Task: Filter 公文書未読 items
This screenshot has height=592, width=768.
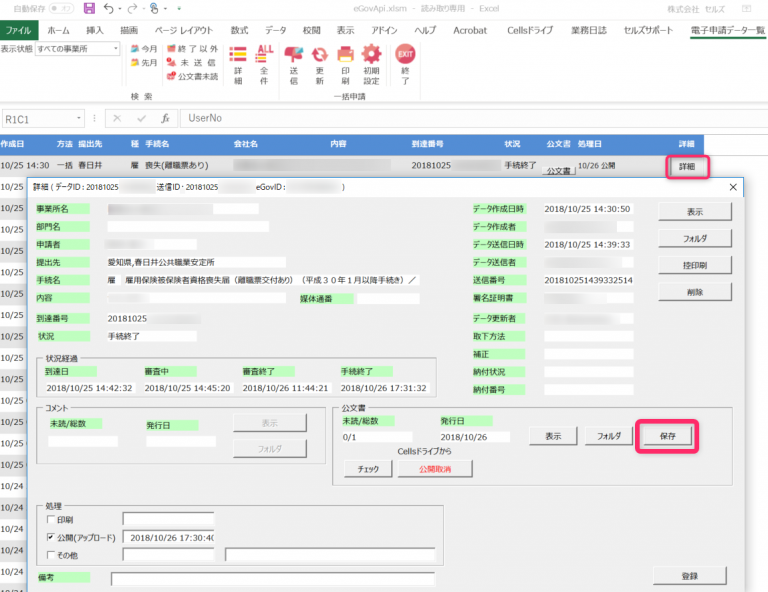Action: coord(192,76)
